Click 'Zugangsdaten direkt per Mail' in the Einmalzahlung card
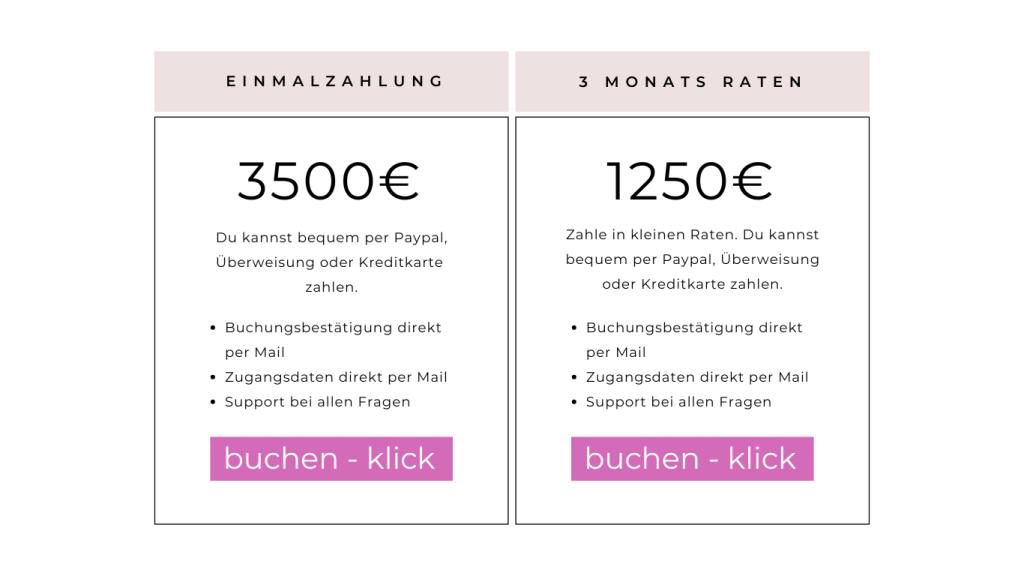1024x576 pixels. [x=336, y=377]
